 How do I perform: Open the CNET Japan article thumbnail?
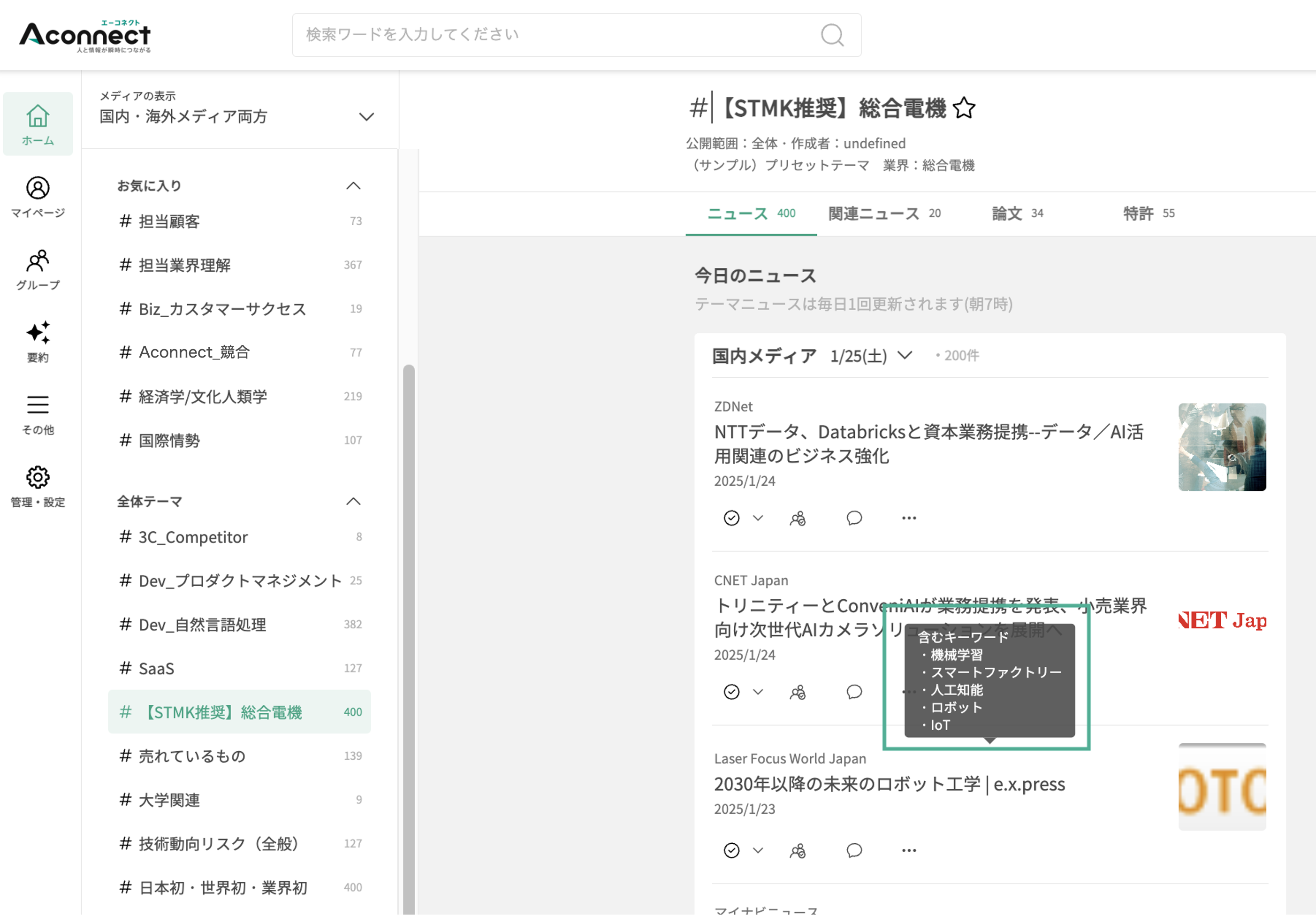pyautogui.click(x=1222, y=621)
